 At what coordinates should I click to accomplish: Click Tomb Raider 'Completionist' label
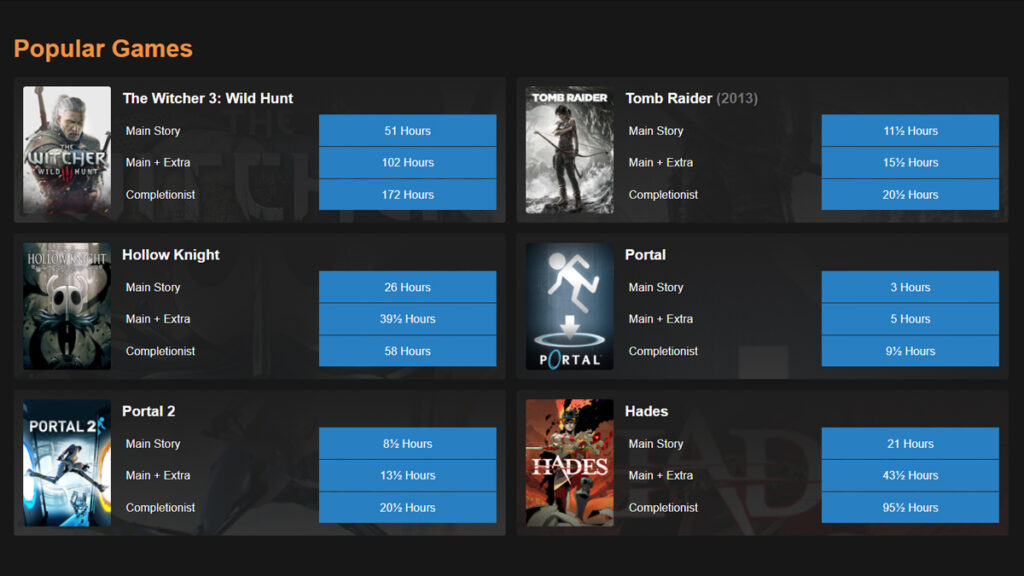(x=664, y=195)
